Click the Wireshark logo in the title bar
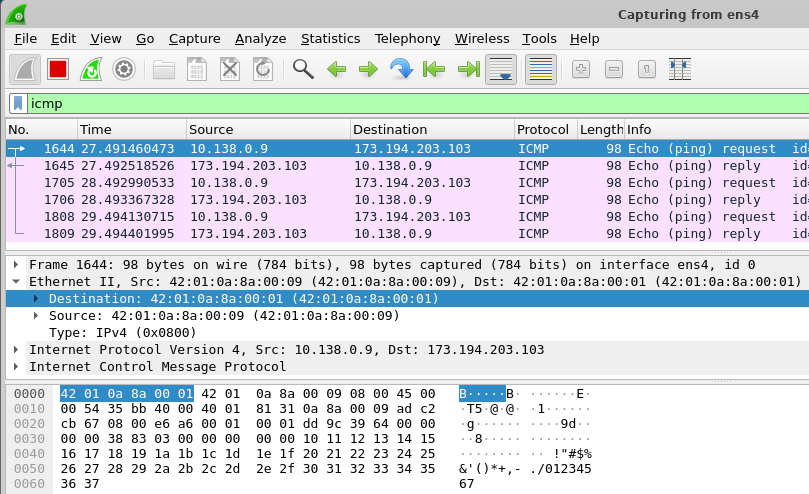The image size is (809, 494). 17,14
